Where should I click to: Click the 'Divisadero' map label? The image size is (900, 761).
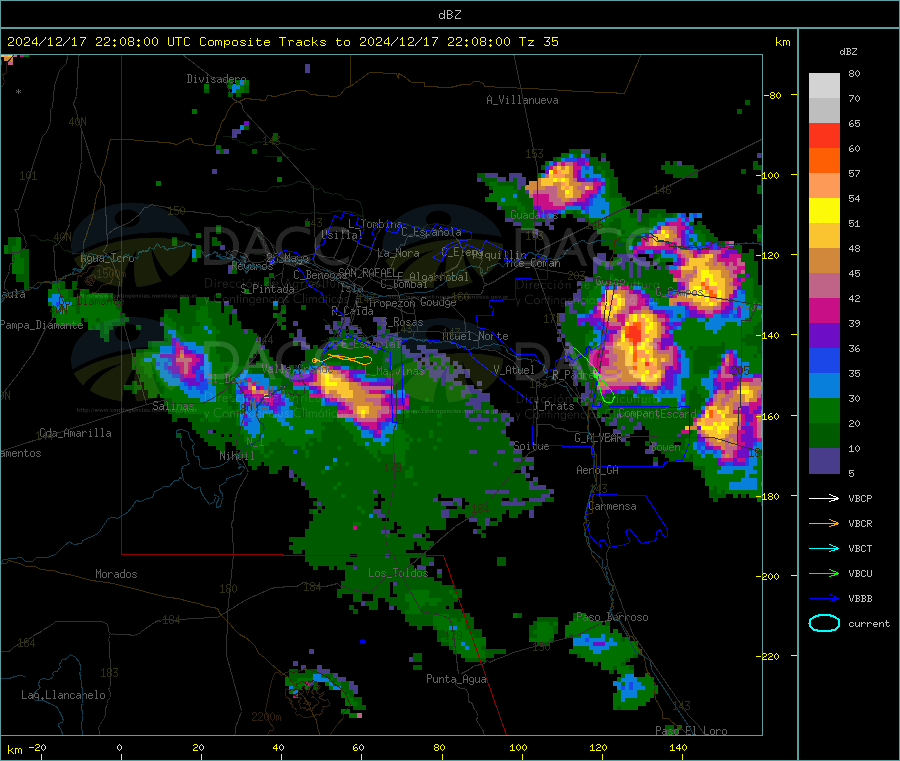click(216, 79)
